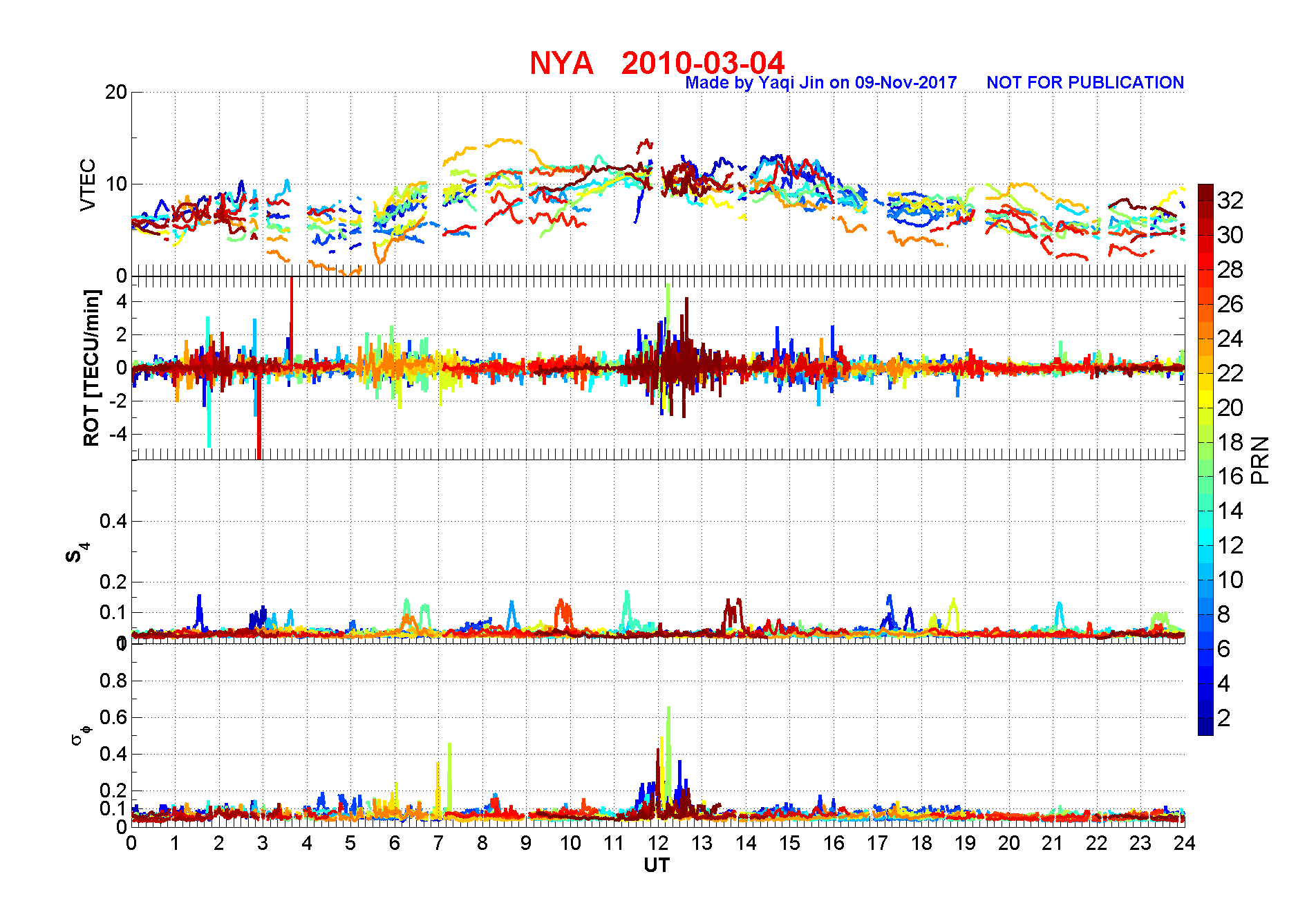Click the "0.6" tick on the sigma-phi axis

click(113, 717)
